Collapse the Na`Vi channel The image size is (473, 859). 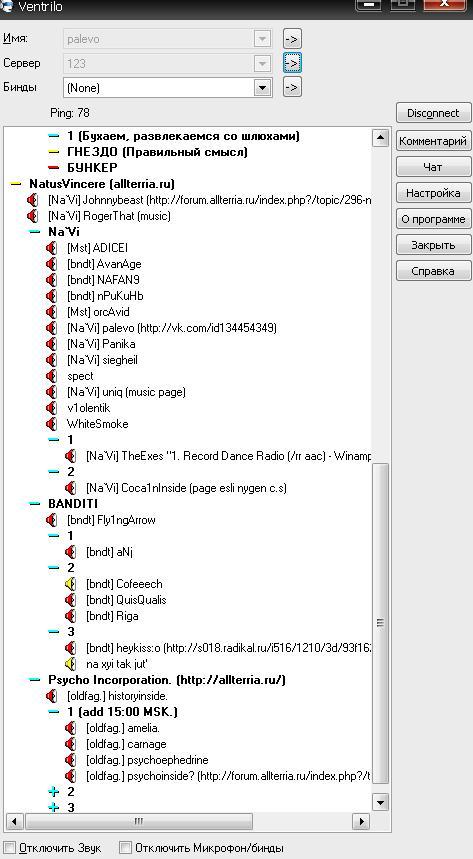tap(35, 232)
